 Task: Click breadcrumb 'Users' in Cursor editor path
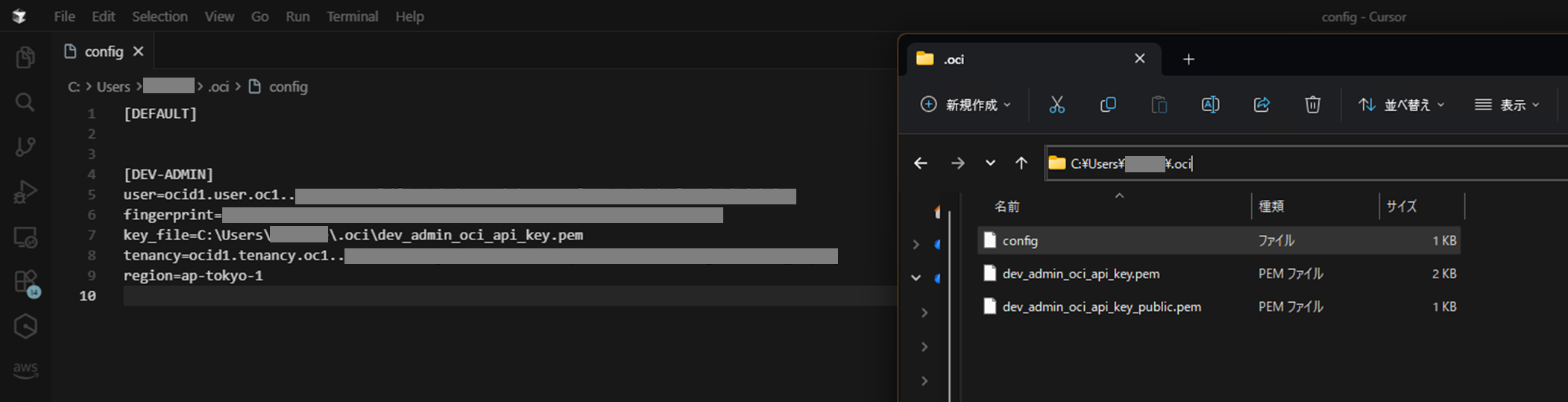point(113,87)
